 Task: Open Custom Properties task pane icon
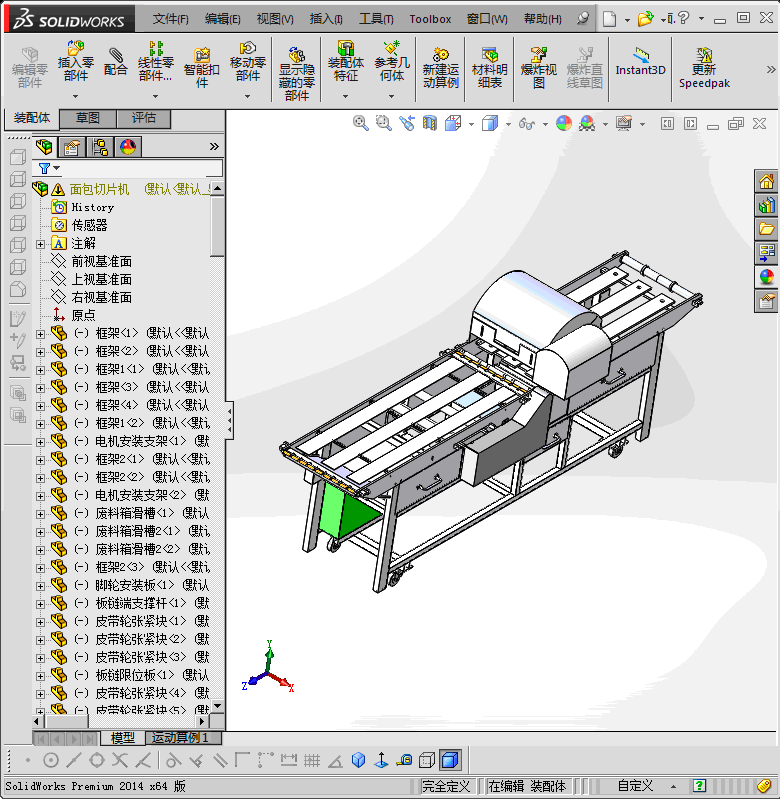[x=766, y=301]
